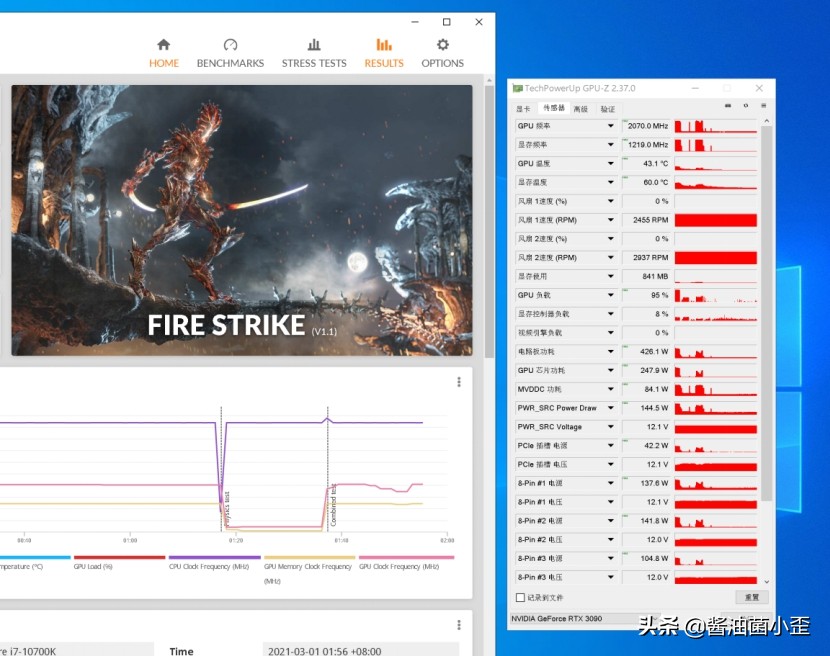
Task: Click the 2455 RPM fan 1 graph
Action: 716,220
